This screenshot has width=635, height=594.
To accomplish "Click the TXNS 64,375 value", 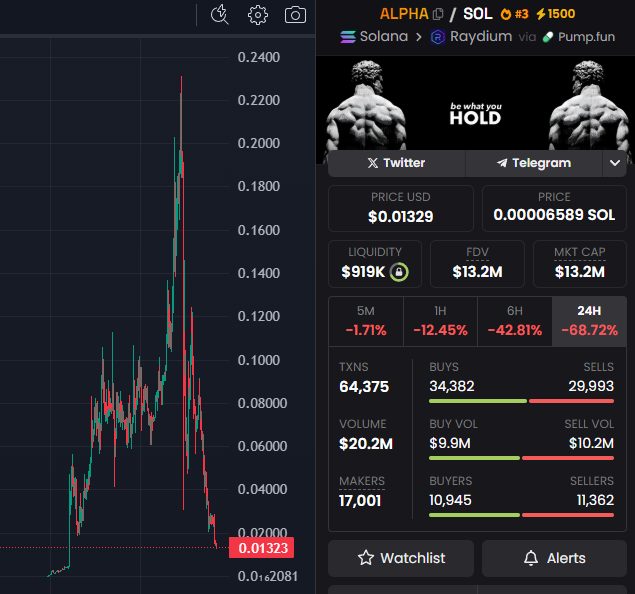I will 364,387.
